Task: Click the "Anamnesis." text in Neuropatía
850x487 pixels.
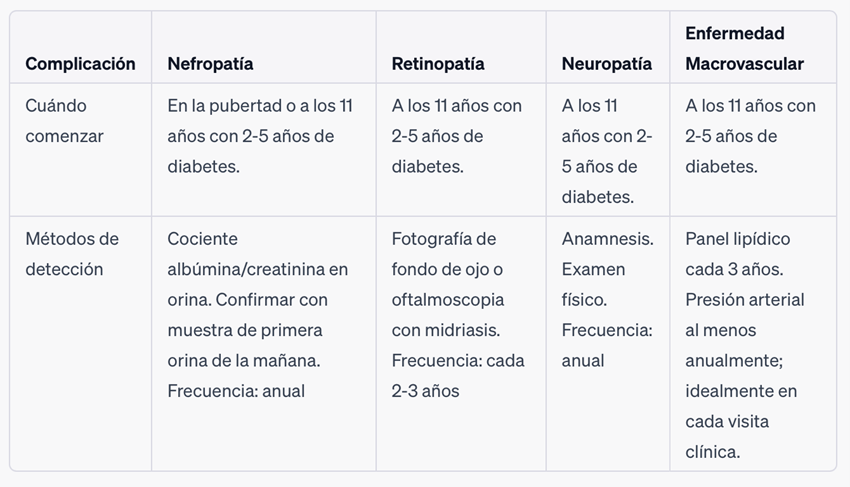Action: pyautogui.click(x=607, y=239)
